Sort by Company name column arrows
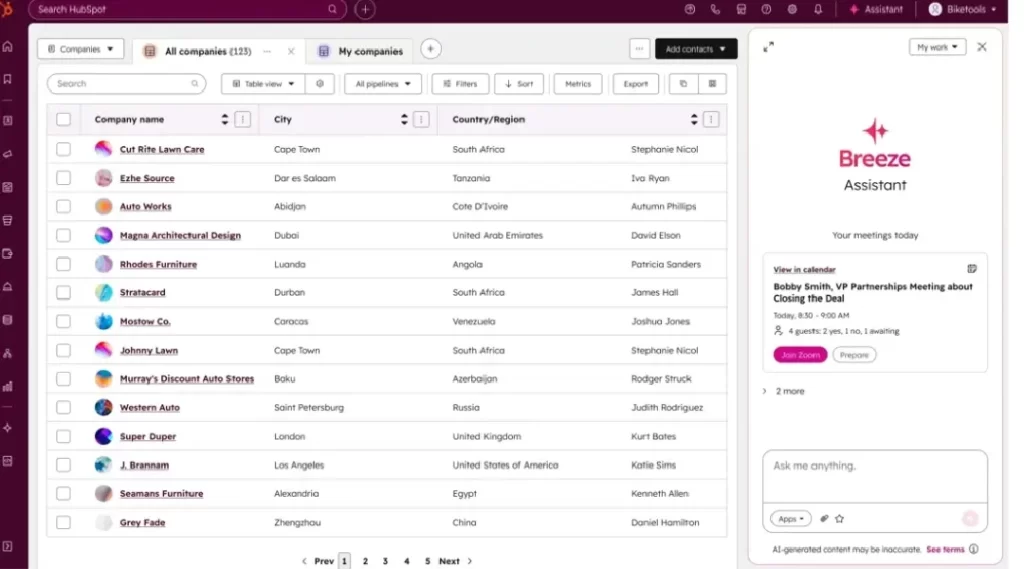Viewport: 1024px width, 569px height. pyautogui.click(x=225, y=120)
